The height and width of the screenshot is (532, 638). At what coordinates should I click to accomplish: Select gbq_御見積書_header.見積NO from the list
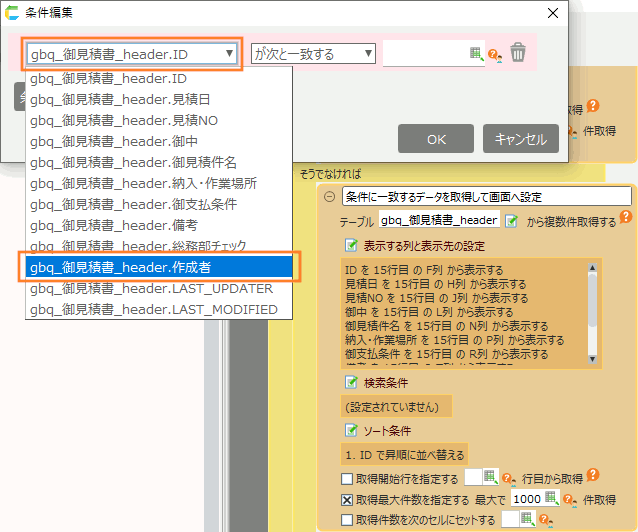click(159, 120)
